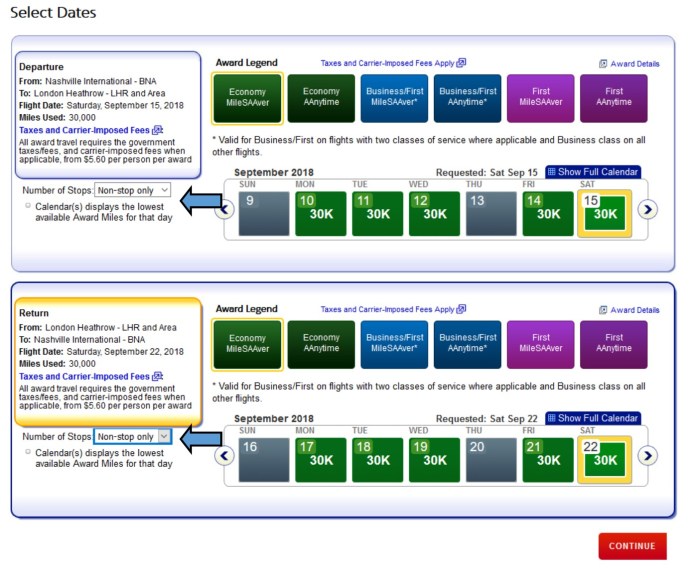
Task: Select Business/First MileSAAver in Departure legend
Action: (x=394, y=97)
